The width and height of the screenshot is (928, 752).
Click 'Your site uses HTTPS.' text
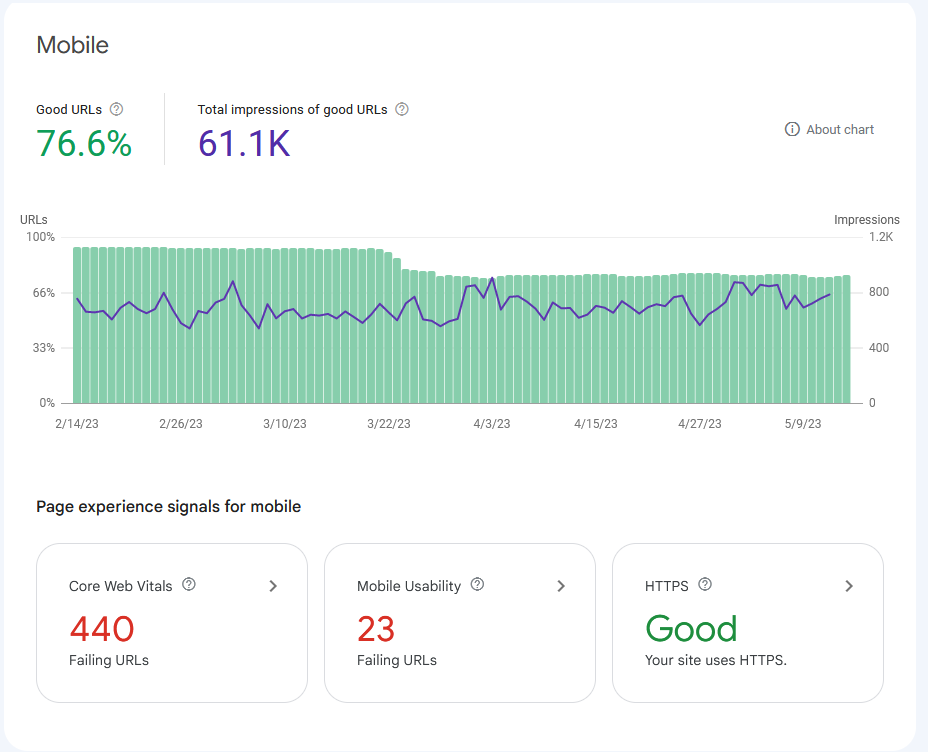(x=716, y=660)
